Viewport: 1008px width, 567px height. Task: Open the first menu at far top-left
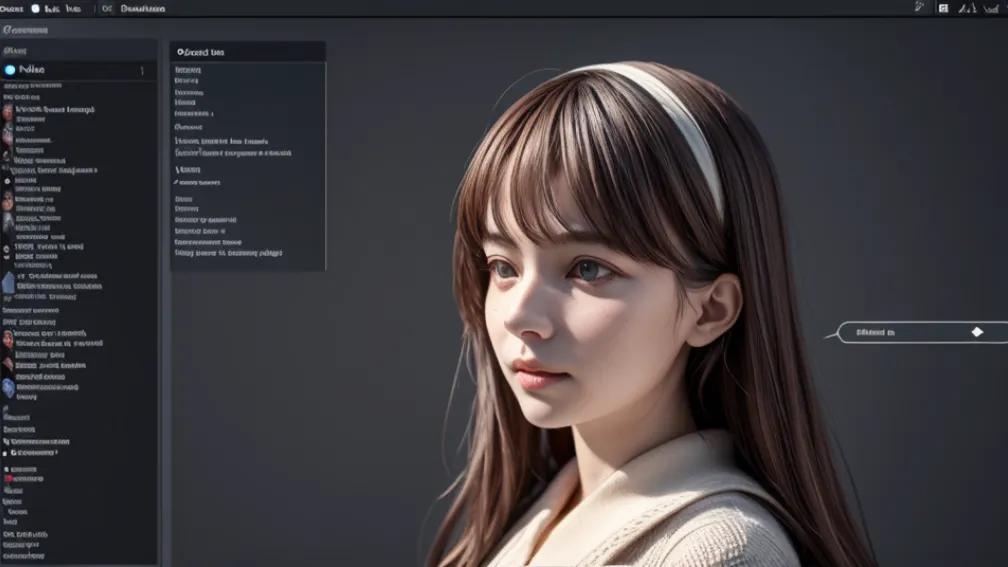click(x=12, y=8)
